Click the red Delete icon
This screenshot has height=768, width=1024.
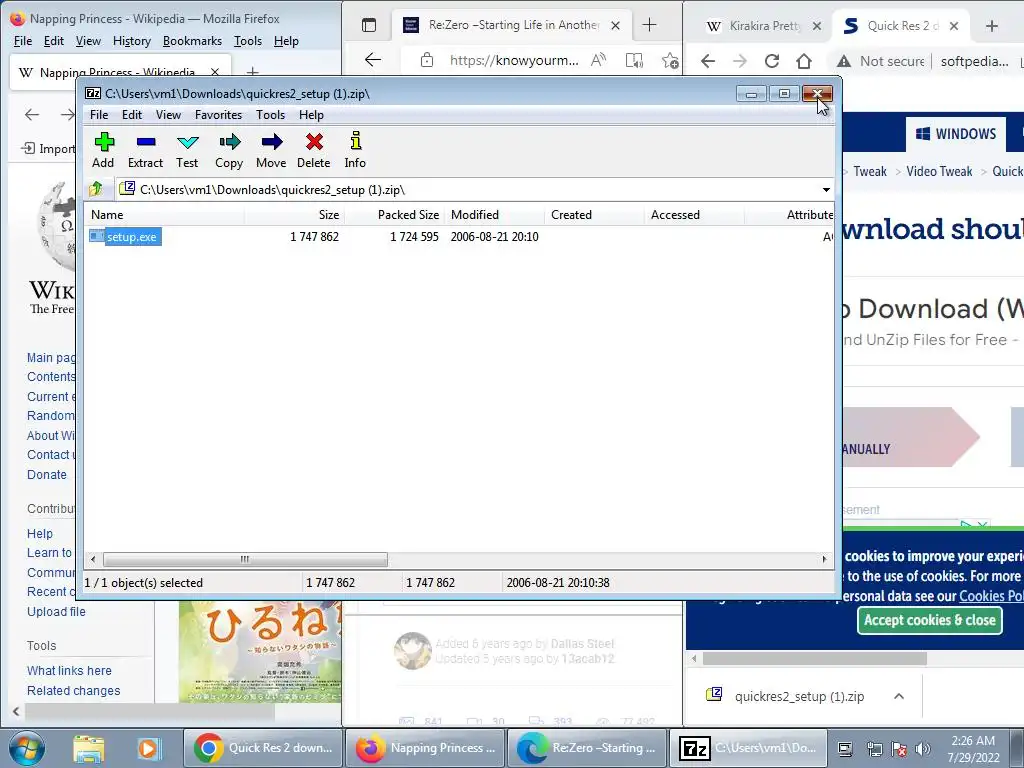click(x=313, y=150)
